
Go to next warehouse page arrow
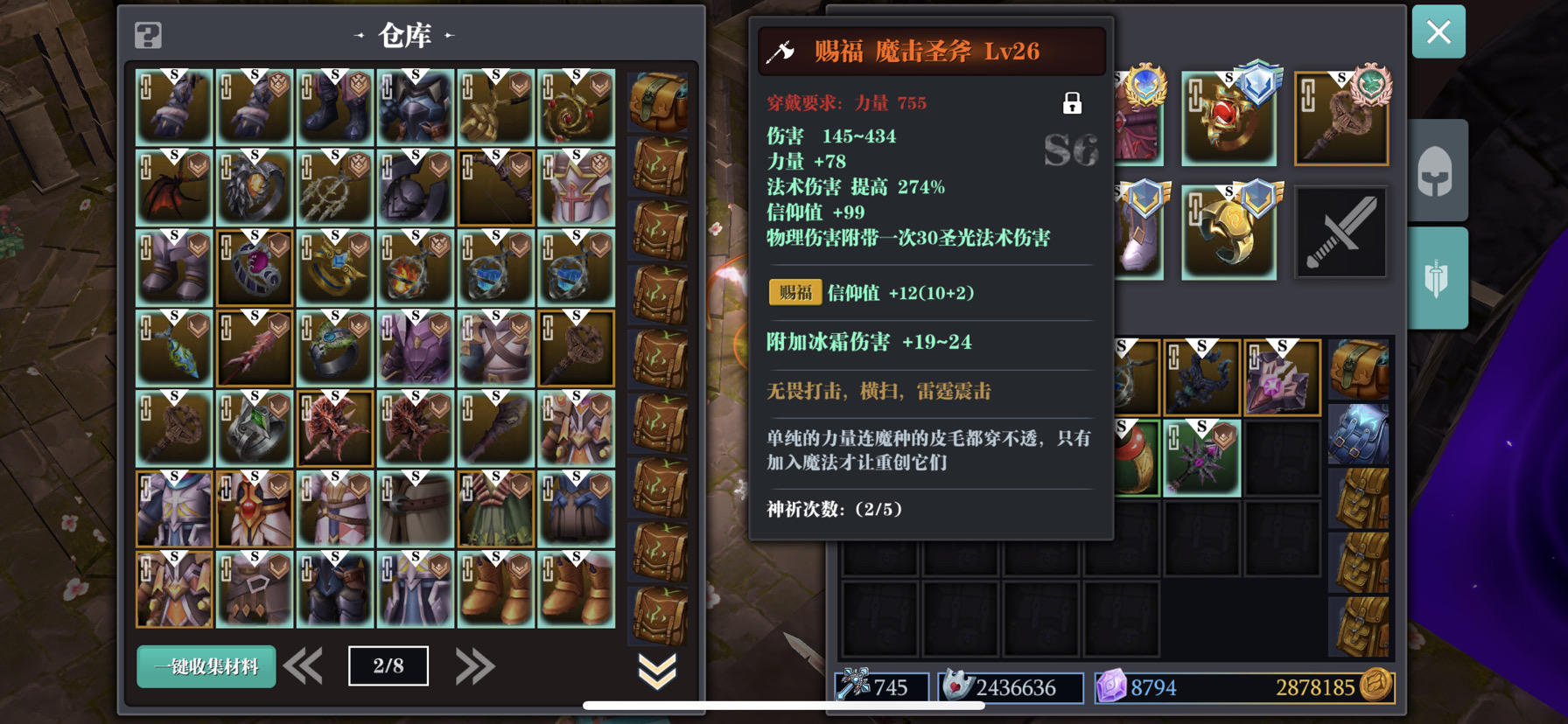click(475, 667)
